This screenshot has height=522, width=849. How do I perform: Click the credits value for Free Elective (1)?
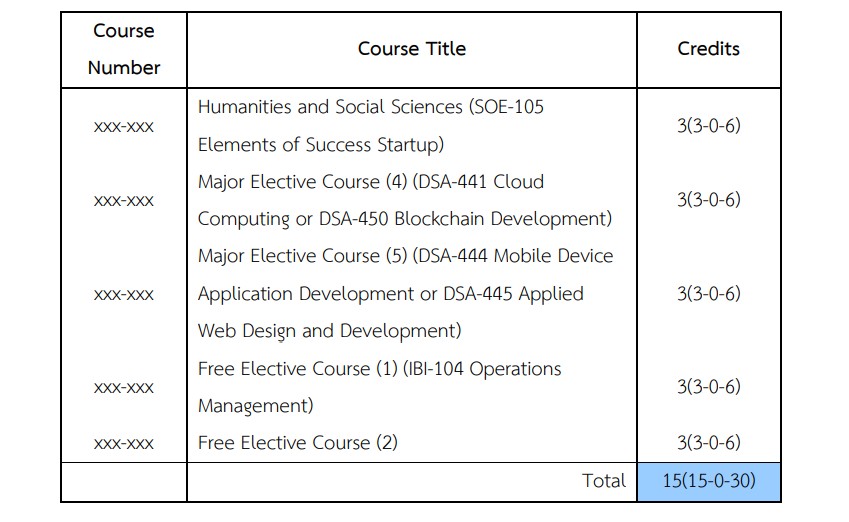(x=708, y=387)
